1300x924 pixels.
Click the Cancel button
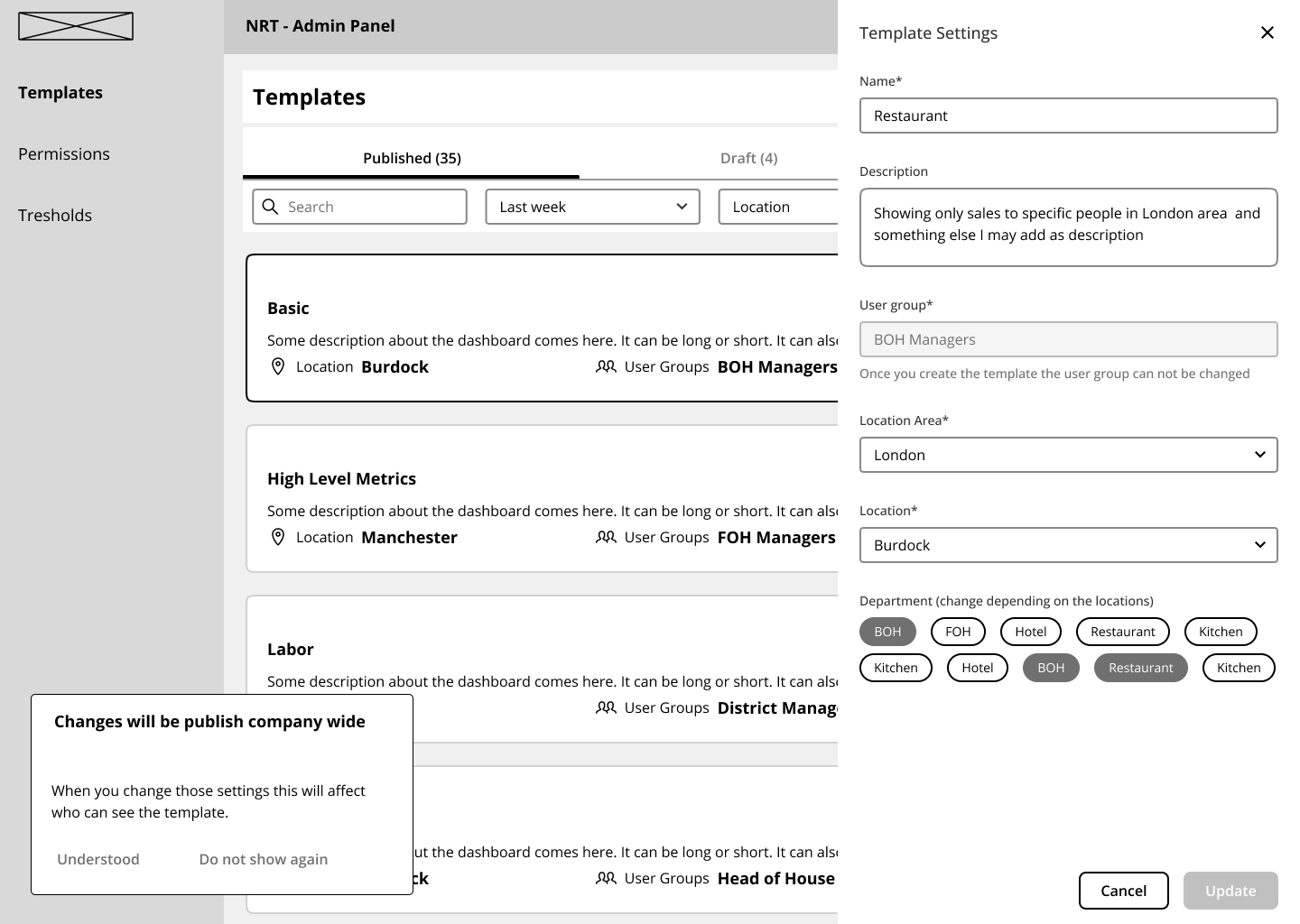pyautogui.click(x=1123, y=891)
